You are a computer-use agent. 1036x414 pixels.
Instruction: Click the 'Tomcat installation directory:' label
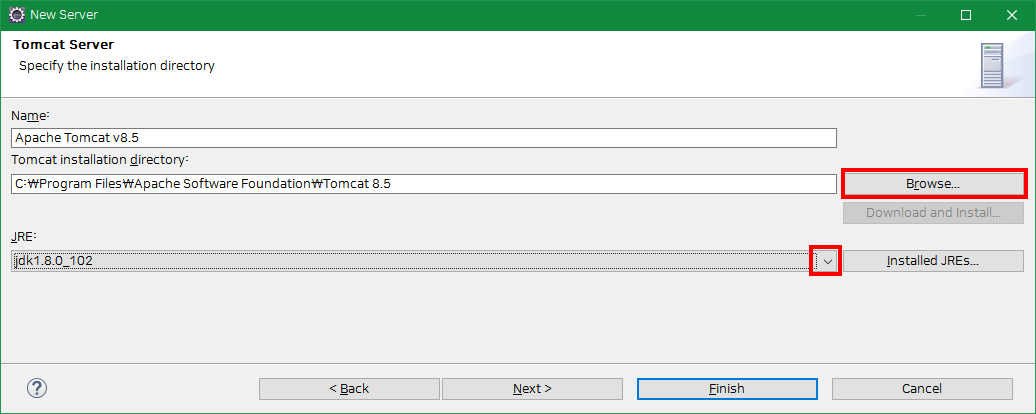tap(100, 160)
